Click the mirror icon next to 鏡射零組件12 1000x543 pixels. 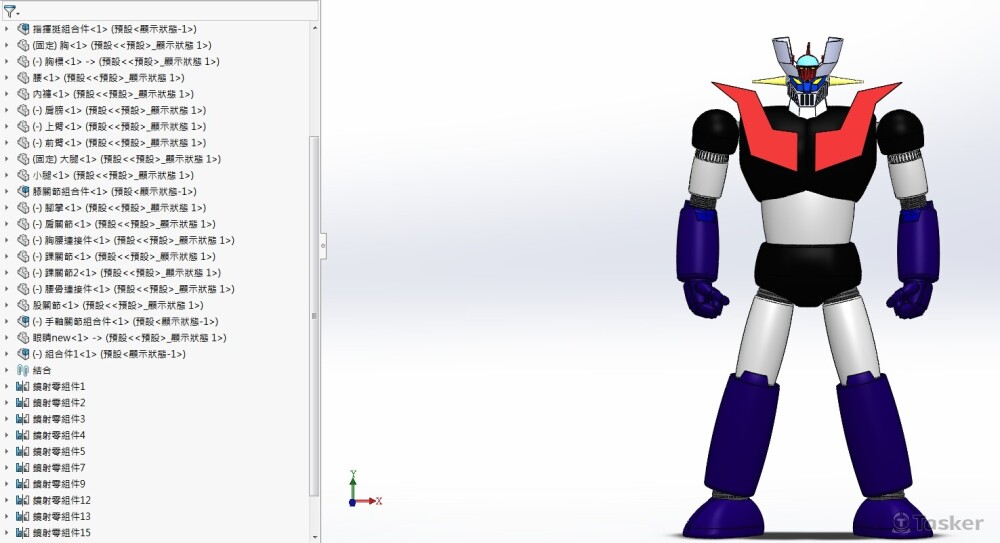24,500
